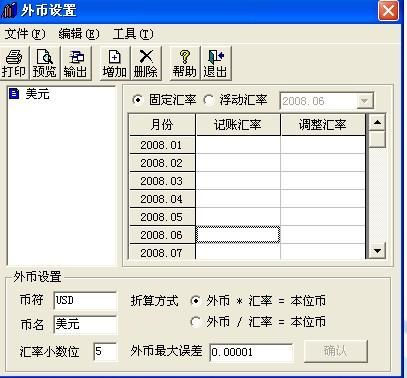Open 帮助 (Help) from the toolbar
Screen dimensions: 407x378
(x=184, y=63)
